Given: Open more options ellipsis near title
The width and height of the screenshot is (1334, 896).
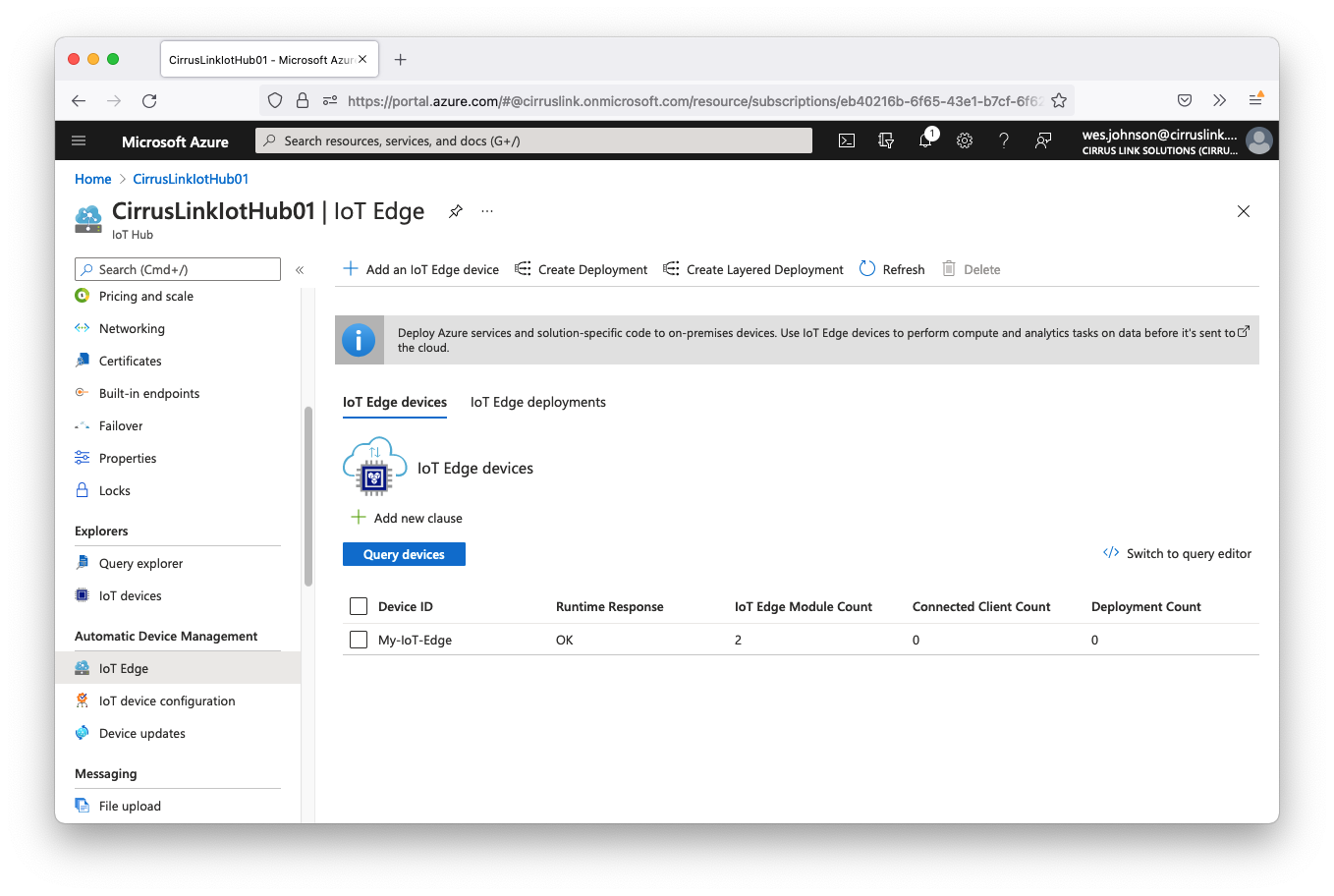Looking at the screenshot, I should 487,211.
